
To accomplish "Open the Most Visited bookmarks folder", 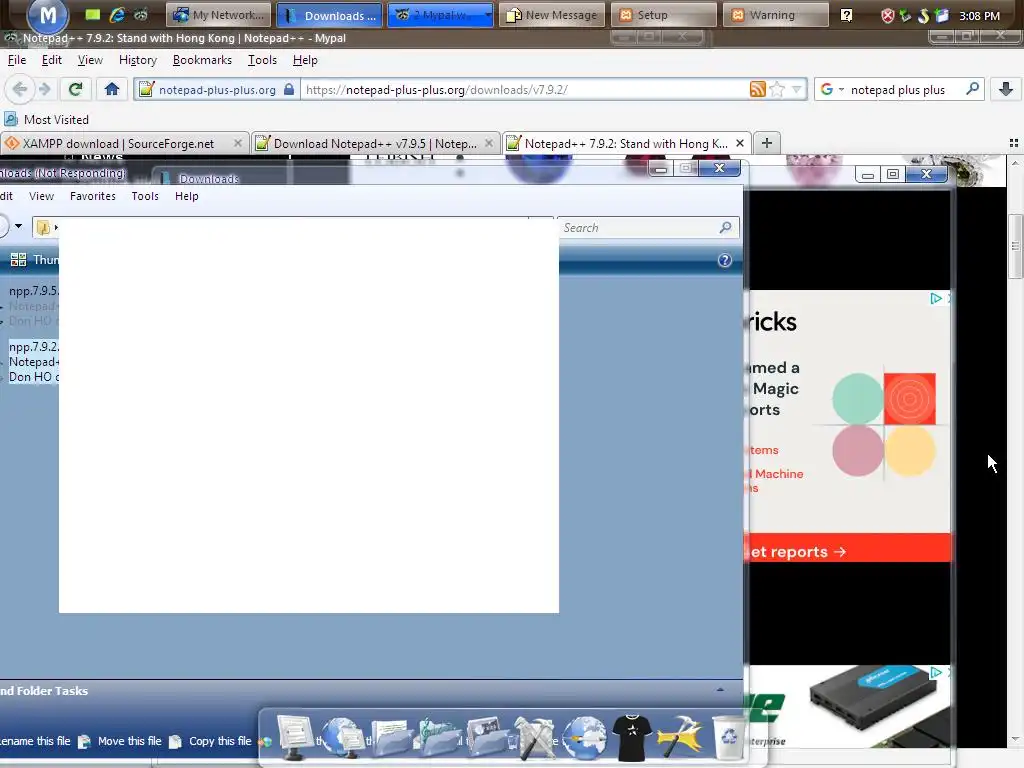I will pos(47,120).
